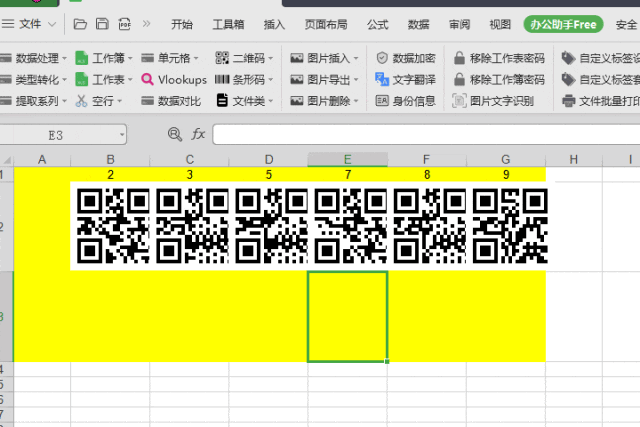This screenshot has height=427, width=640.
Task: Expand the 工作簿 dropdown arrow
Action: 130,58
